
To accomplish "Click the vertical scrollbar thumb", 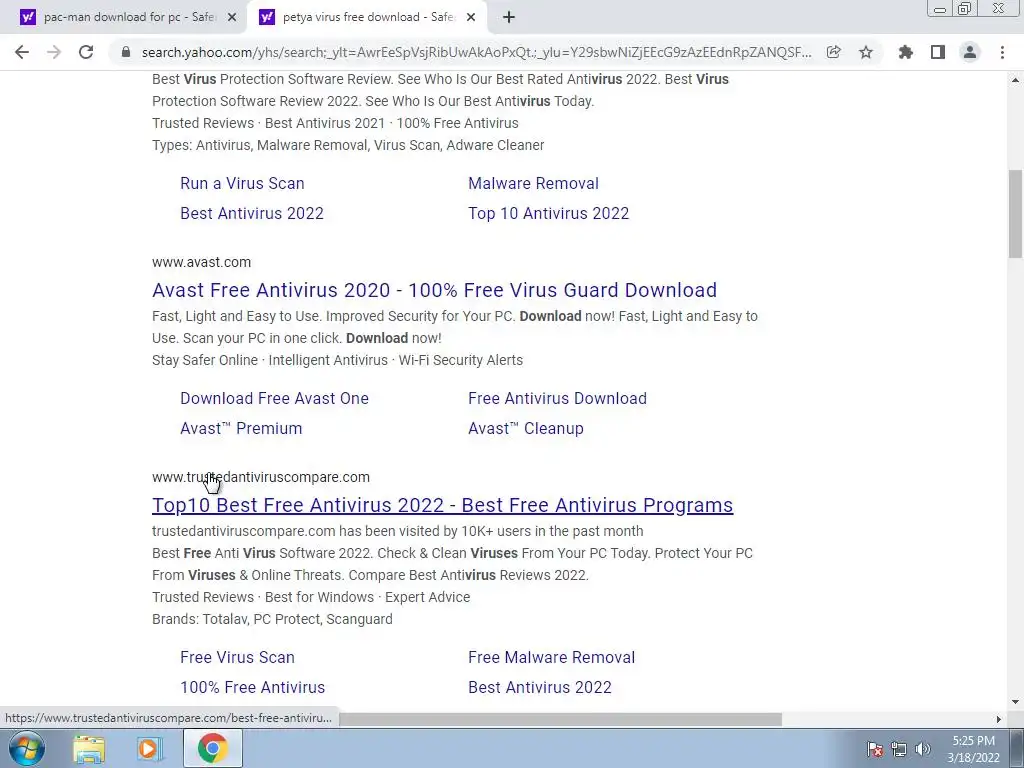I will click(1015, 214).
